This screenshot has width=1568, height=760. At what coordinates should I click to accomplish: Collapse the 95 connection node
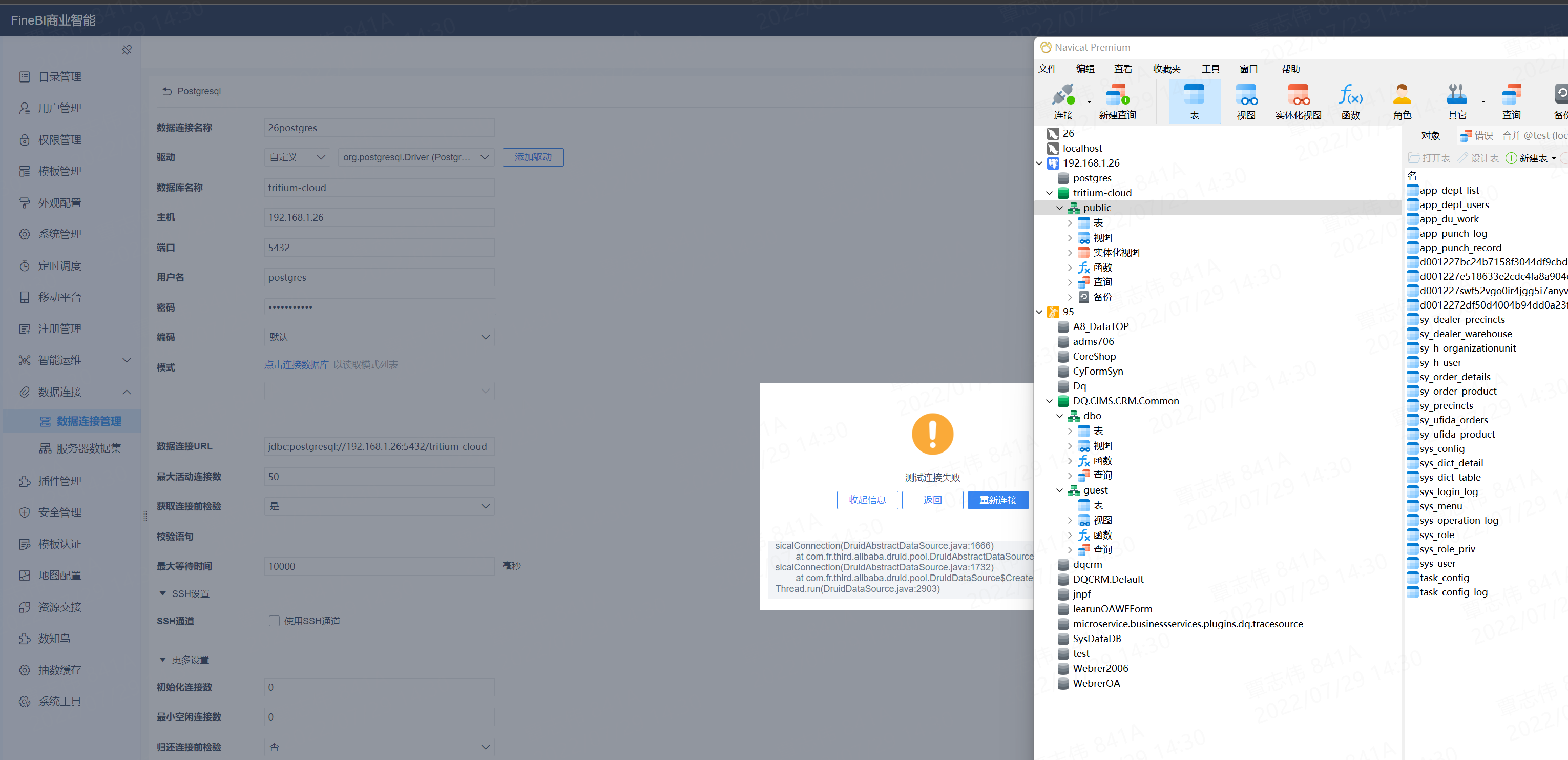point(1039,312)
